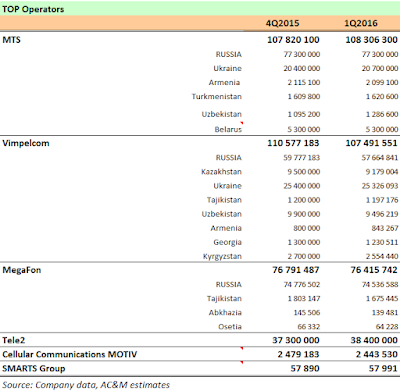The width and height of the screenshot is (400, 391).
Task: Click the Kyrgyzstan country label
Action: tap(222, 257)
